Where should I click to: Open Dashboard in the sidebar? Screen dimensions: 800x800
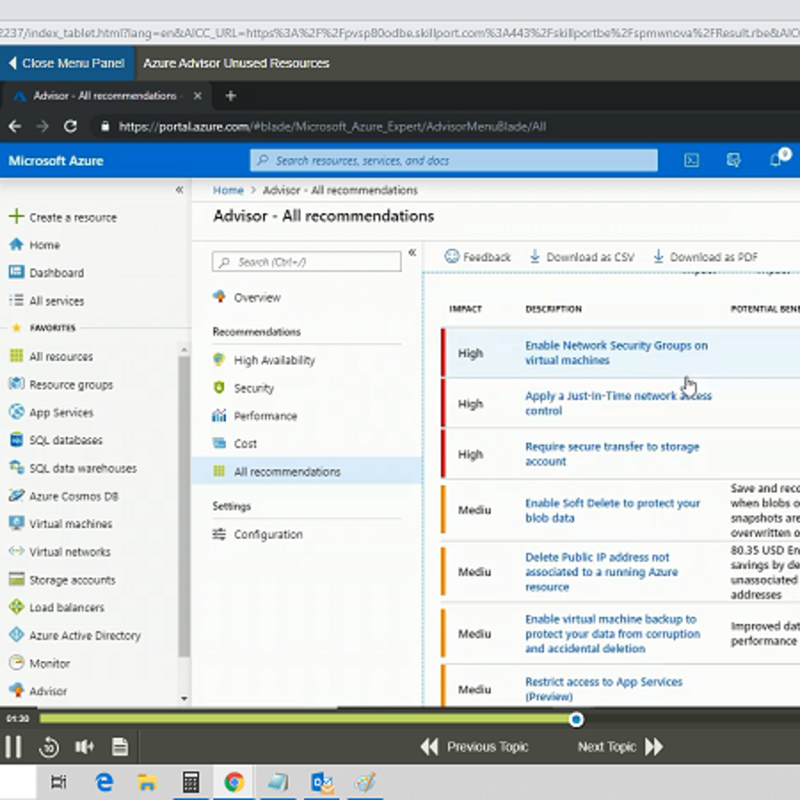pyautogui.click(x=46, y=272)
